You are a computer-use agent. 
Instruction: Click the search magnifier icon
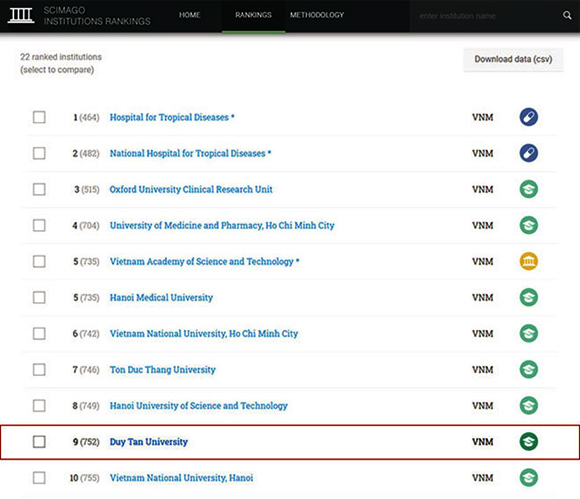(x=567, y=15)
